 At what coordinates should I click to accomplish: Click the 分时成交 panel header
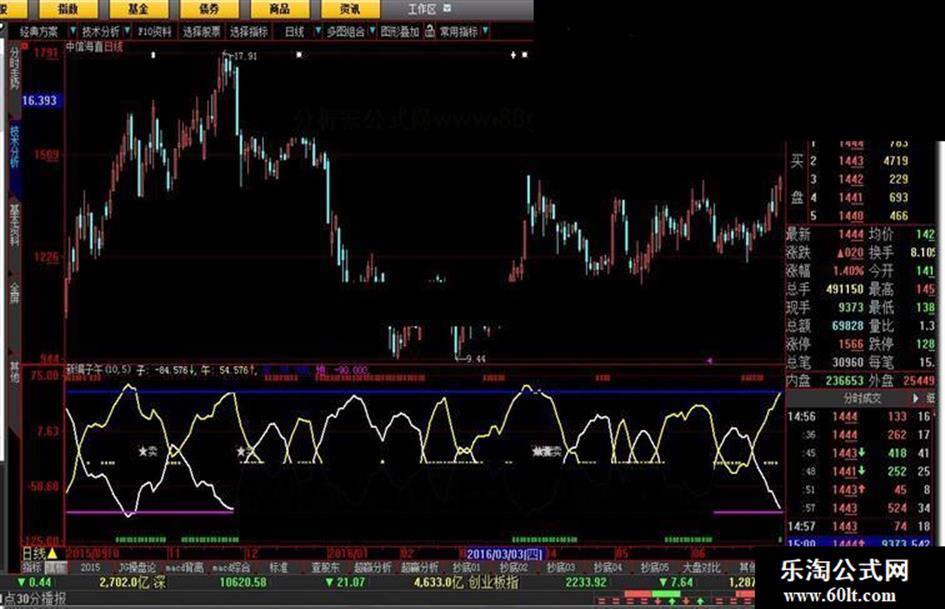tap(862, 399)
